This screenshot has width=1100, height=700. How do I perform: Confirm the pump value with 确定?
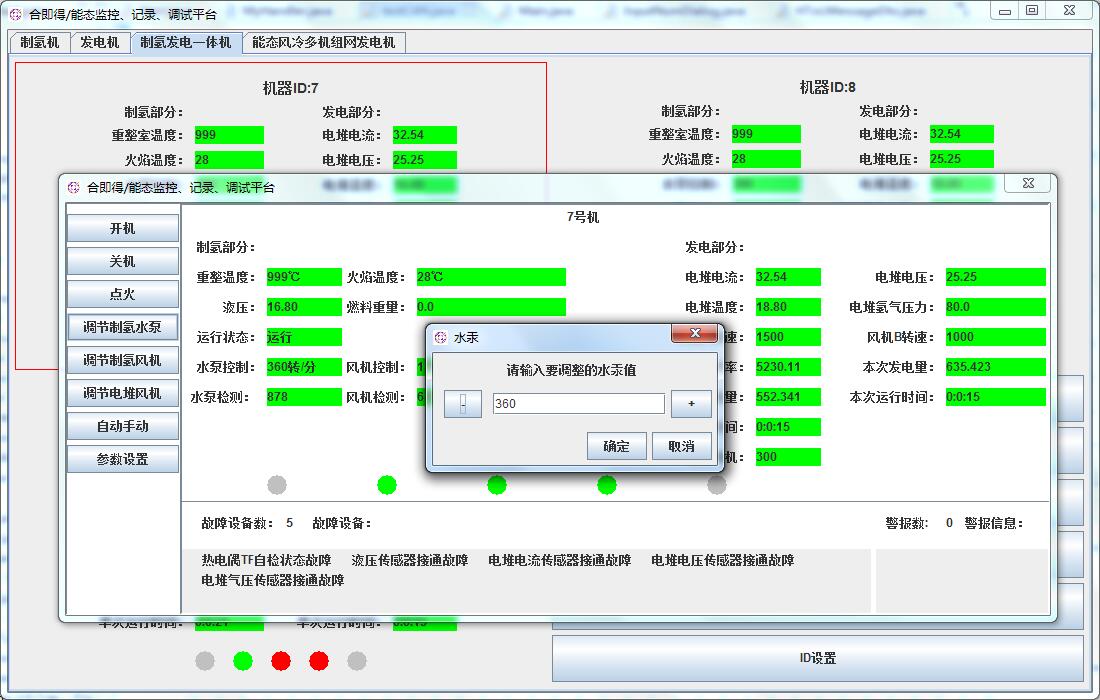[616, 446]
